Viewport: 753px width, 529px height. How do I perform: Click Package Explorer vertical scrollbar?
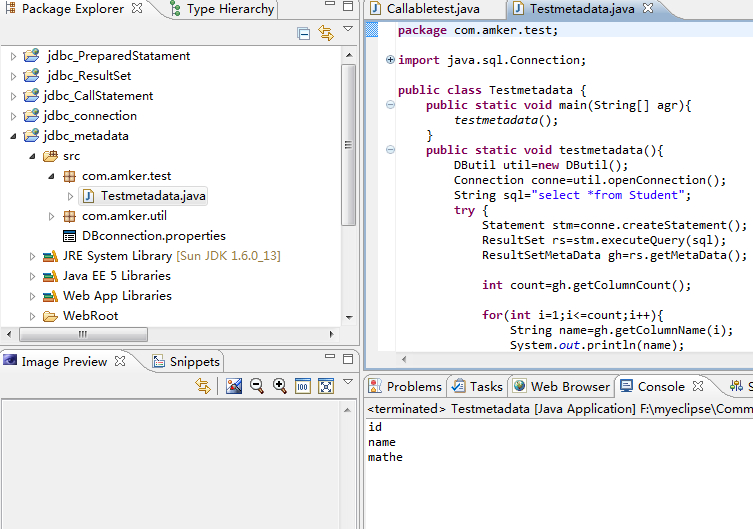tap(349, 144)
